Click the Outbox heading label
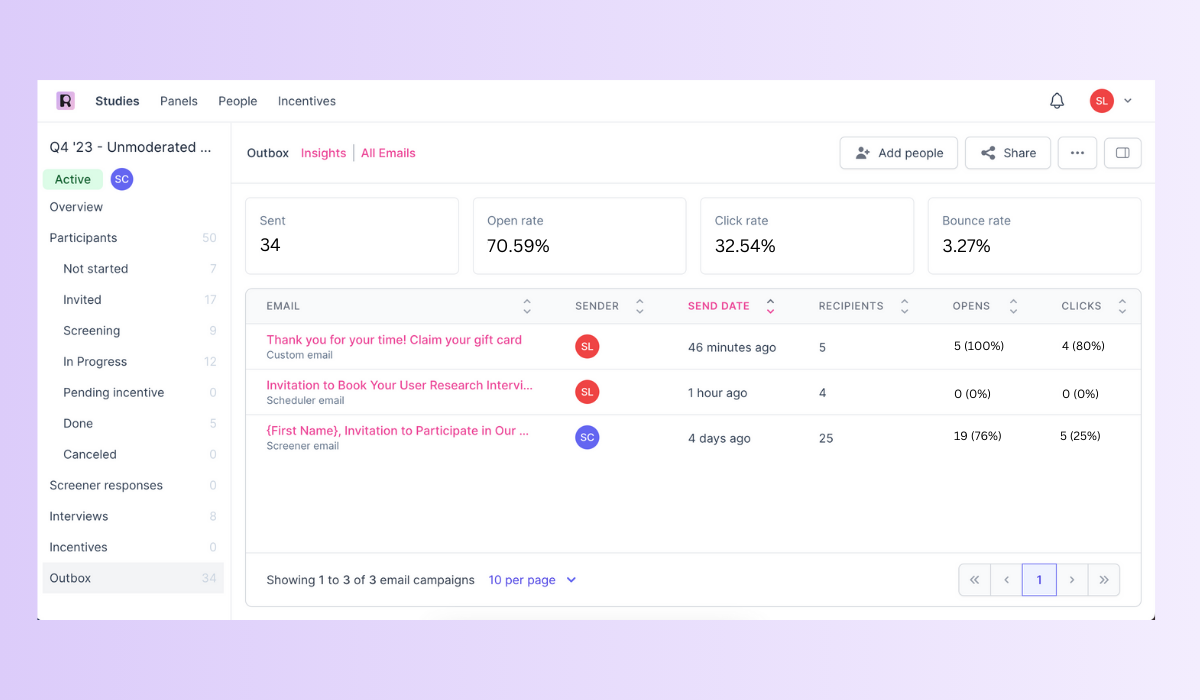 click(268, 153)
